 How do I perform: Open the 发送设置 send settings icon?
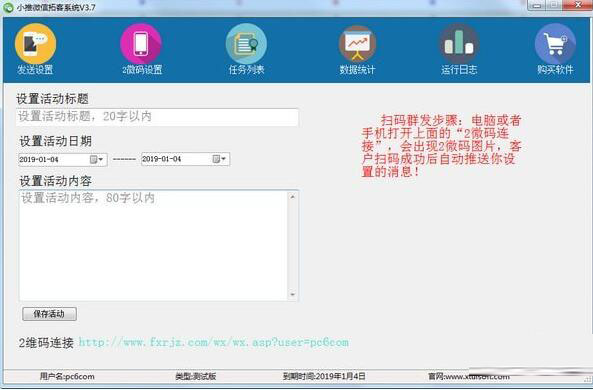pyautogui.click(x=36, y=44)
